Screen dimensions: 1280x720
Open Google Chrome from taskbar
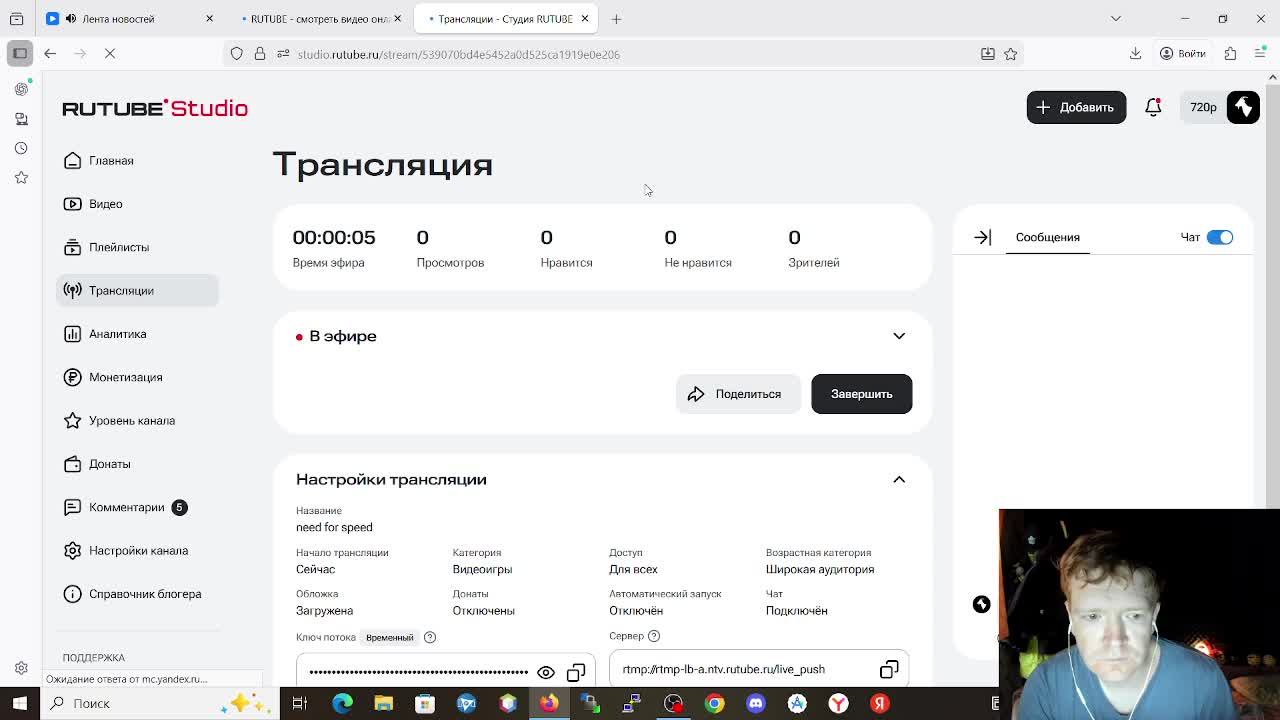(714, 703)
